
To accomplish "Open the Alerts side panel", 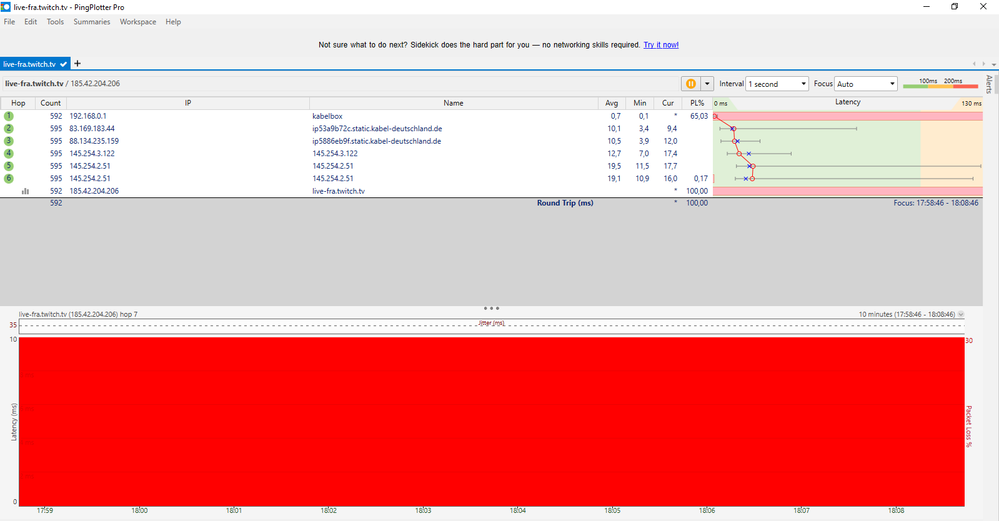I will click(x=989, y=84).
